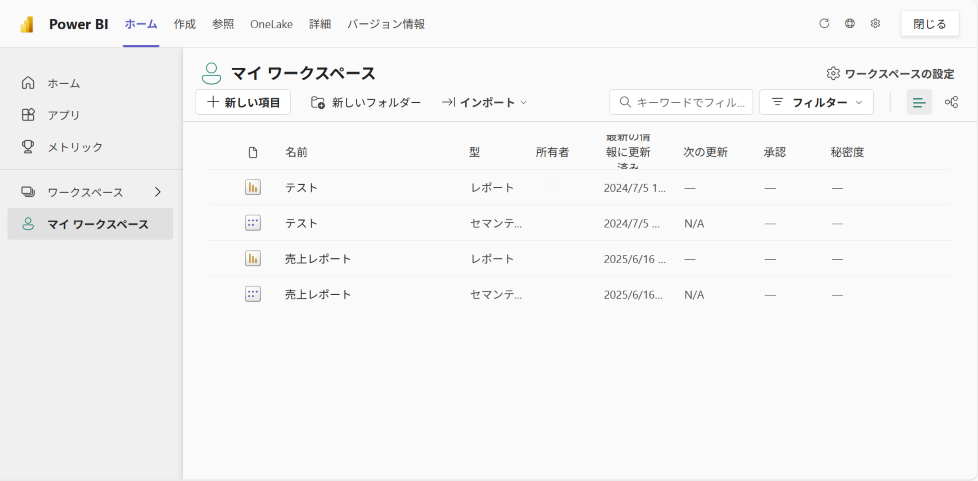Viewport: 978px width, 481px height.
Task: Click the globe language icon
Action: [x=850, y=24]
